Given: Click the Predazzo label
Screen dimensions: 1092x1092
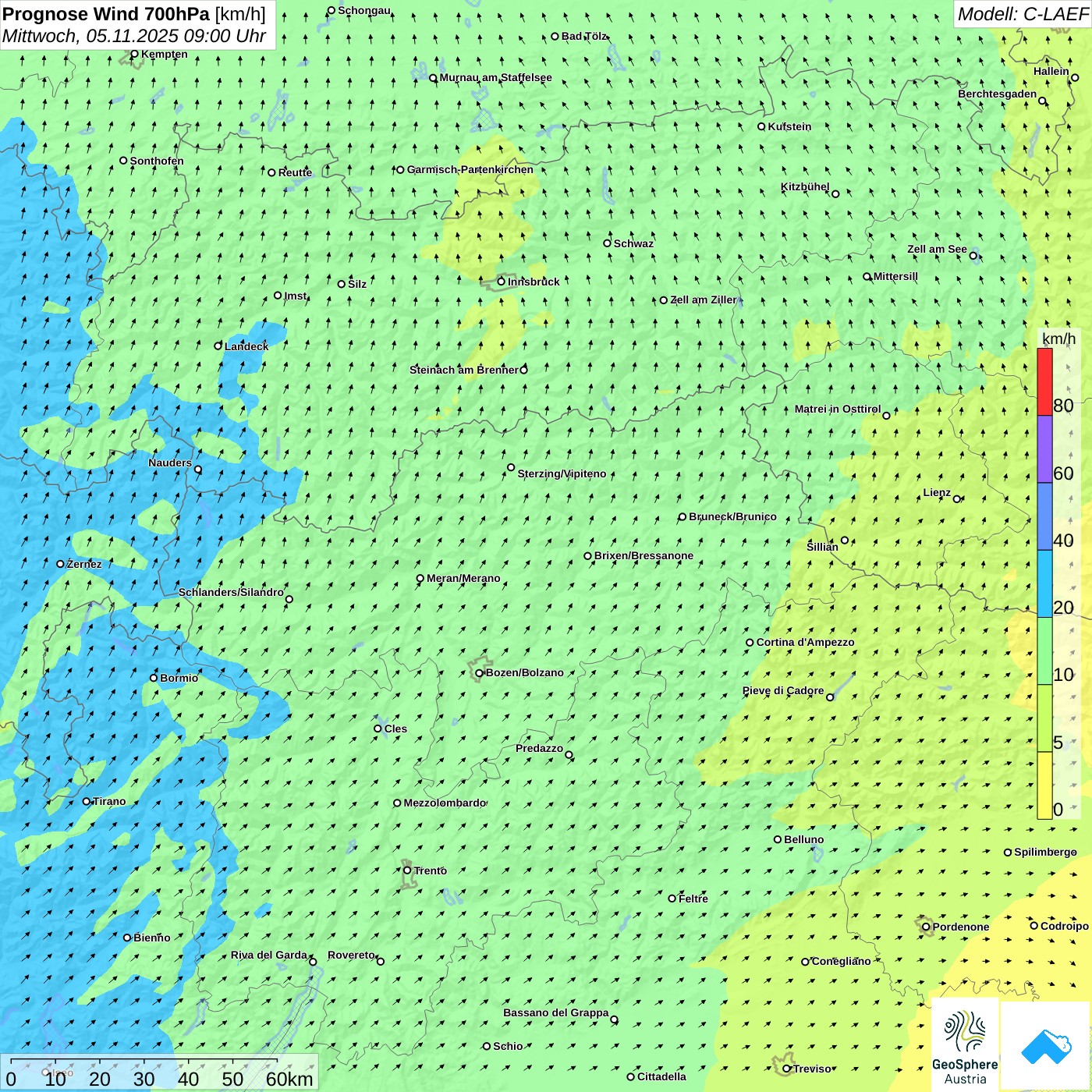Looking at the screenshot, I should pyautogui.click(x=539, y=748).
